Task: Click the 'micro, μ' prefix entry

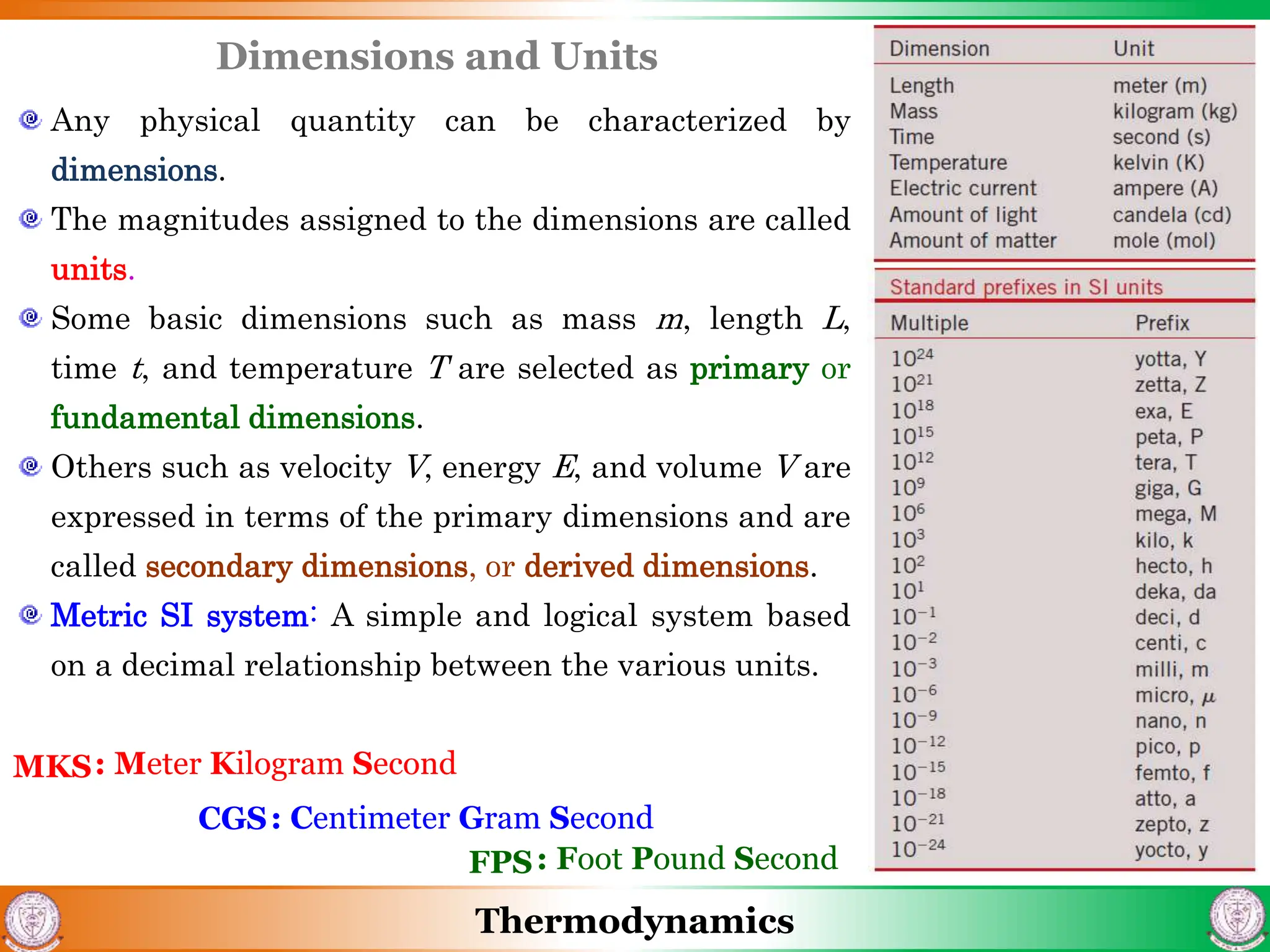Action: click(x=1175, y=696)
